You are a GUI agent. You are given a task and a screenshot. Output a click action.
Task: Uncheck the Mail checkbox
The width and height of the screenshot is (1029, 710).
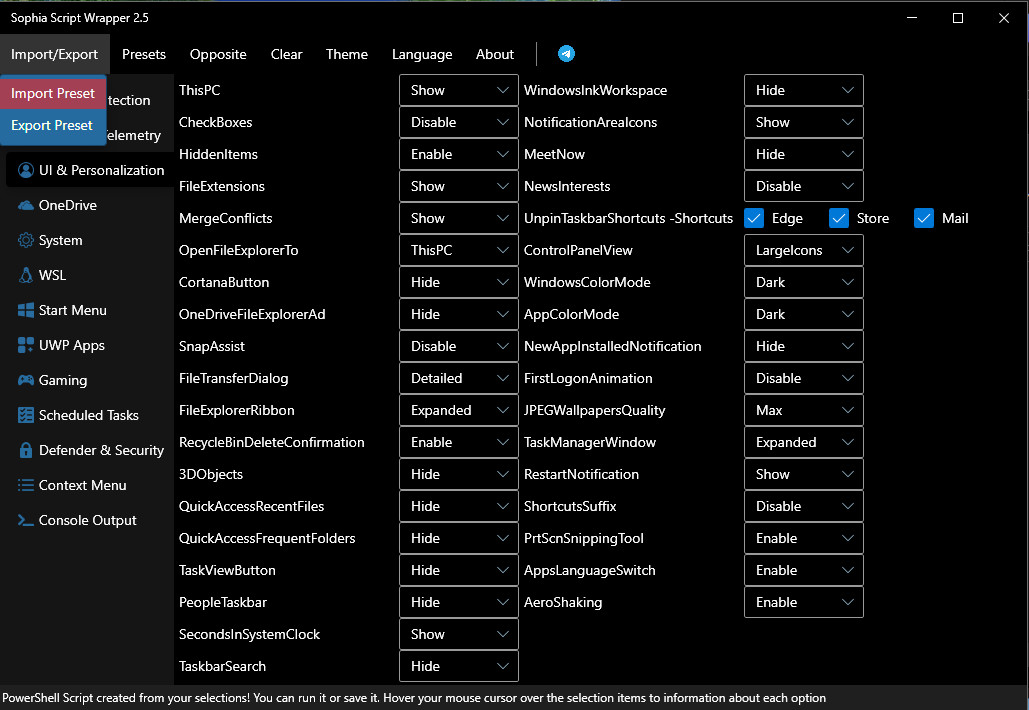(x=923, y=219)
